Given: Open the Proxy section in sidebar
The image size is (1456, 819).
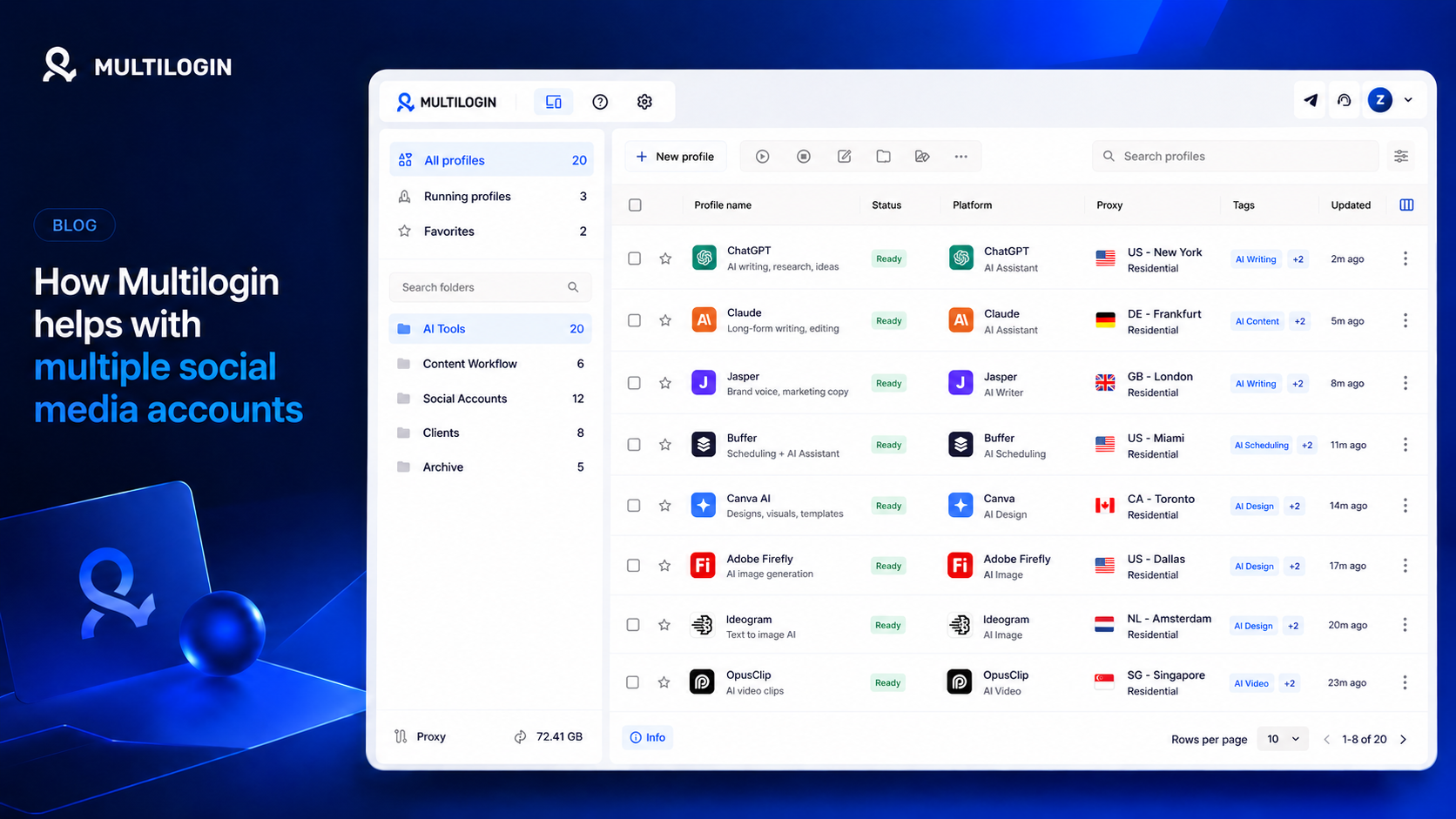Looking at the screenshot, I should click(420, 736).
